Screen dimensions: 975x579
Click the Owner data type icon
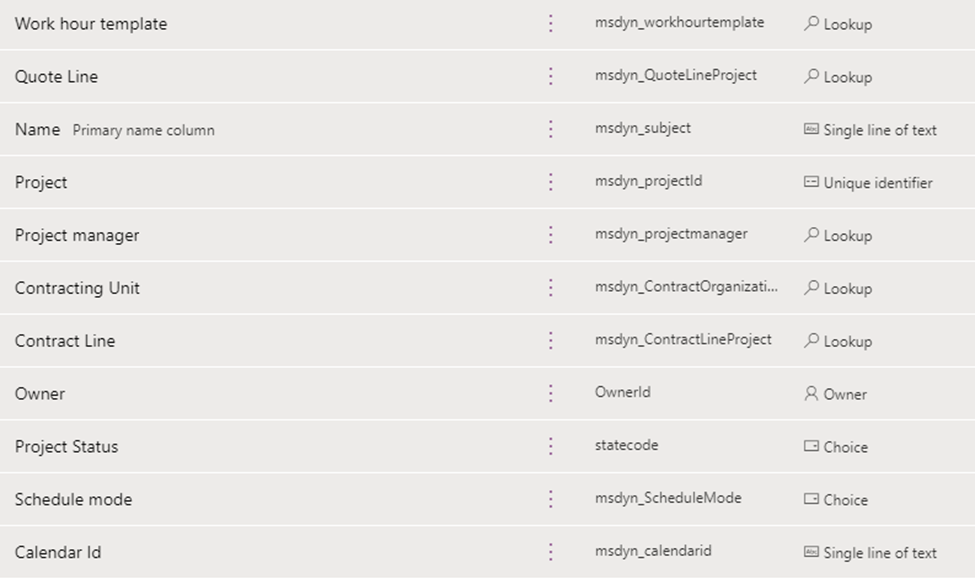pos(811,394)
